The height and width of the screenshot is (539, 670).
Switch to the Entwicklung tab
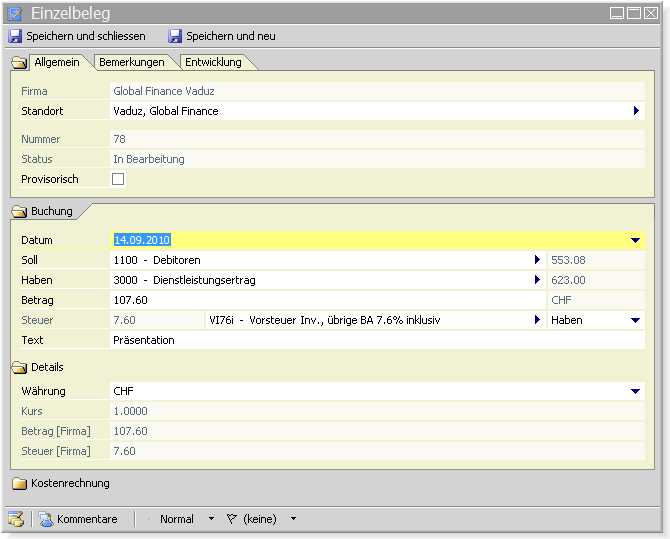coord(213,62)
